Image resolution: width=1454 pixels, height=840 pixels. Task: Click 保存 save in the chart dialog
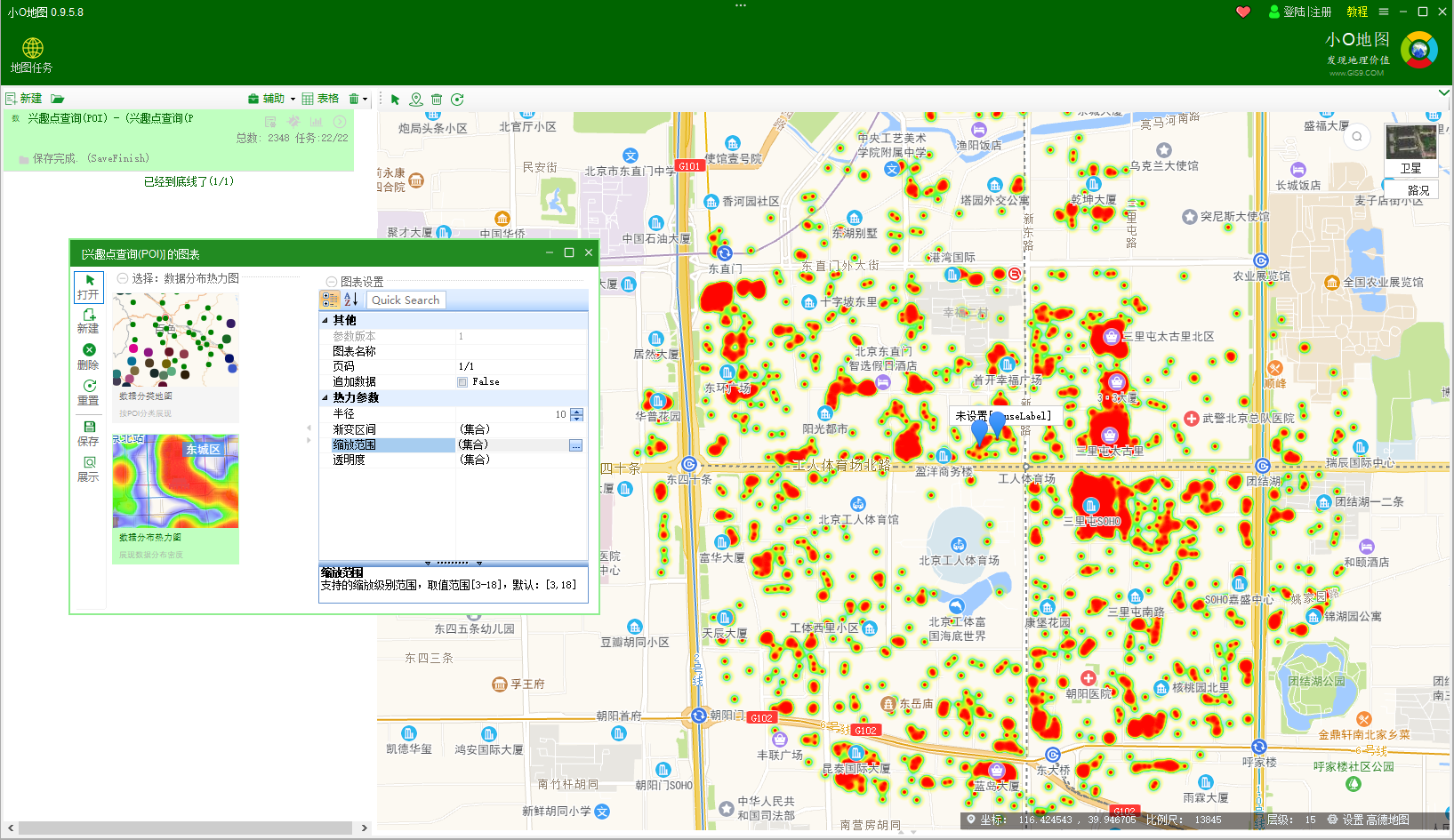coord(89,434)
